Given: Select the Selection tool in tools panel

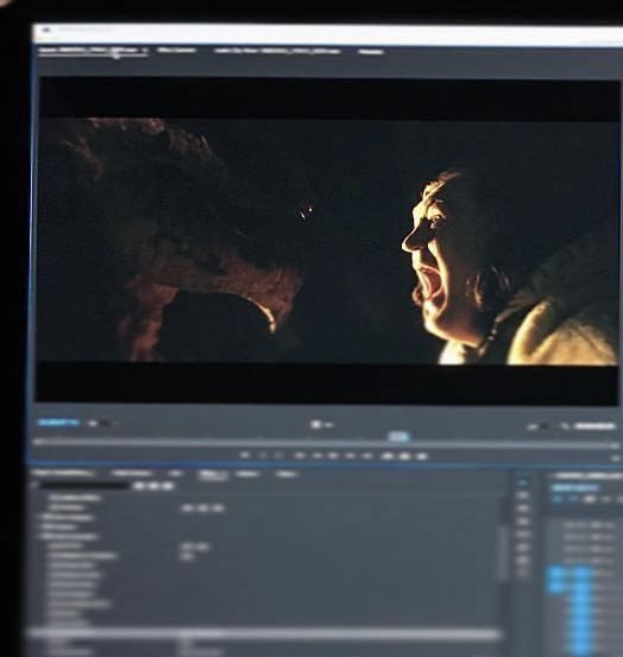Looking at the screenshot, I should [x=523, y=483].
